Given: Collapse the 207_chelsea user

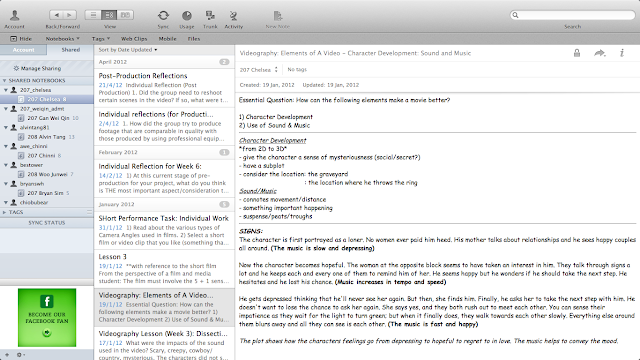Looking at the screenshot, I should point(6,90).
